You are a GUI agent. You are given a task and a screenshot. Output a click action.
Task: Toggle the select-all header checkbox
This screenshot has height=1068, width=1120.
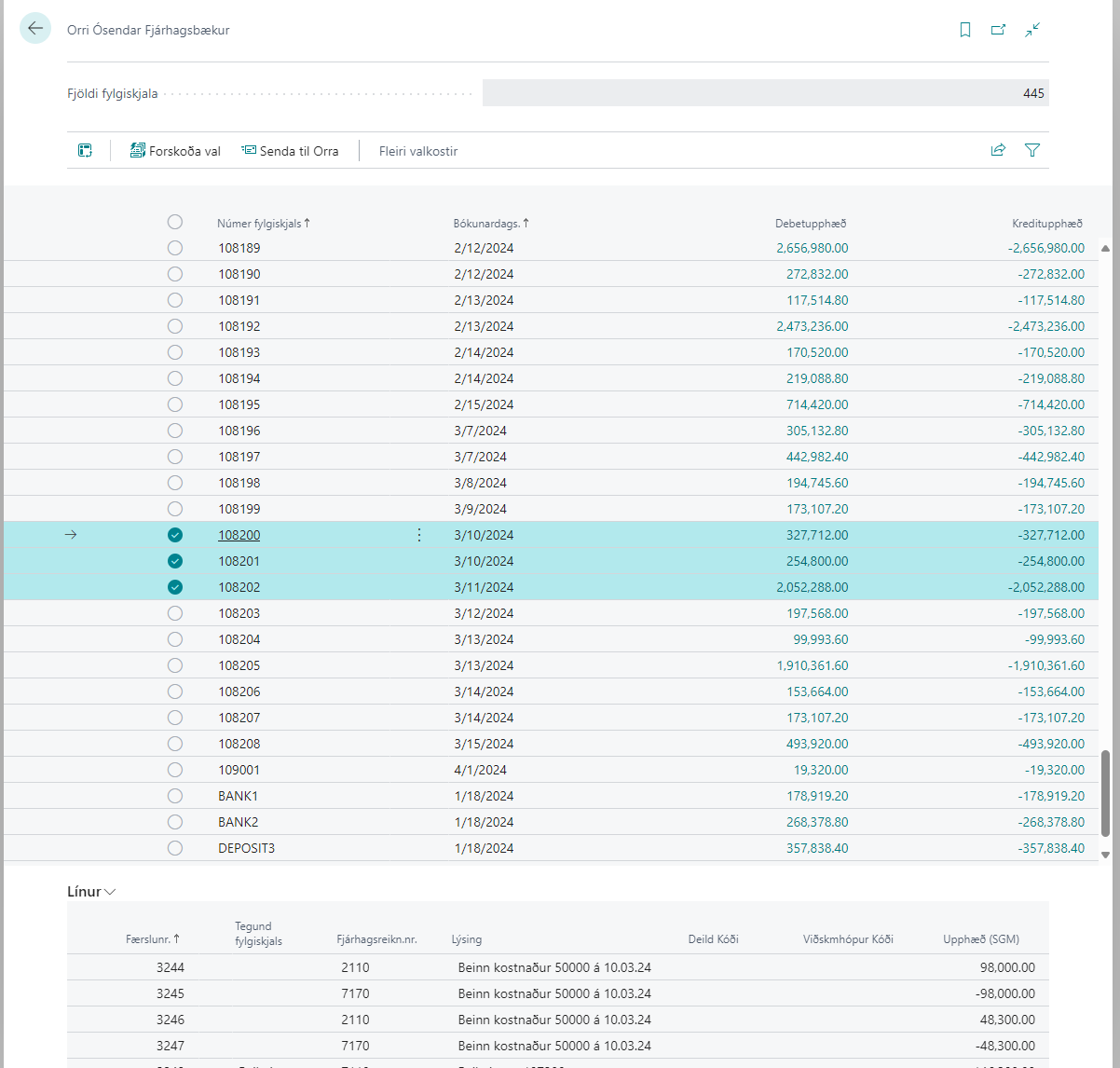[x=175, y=222]
